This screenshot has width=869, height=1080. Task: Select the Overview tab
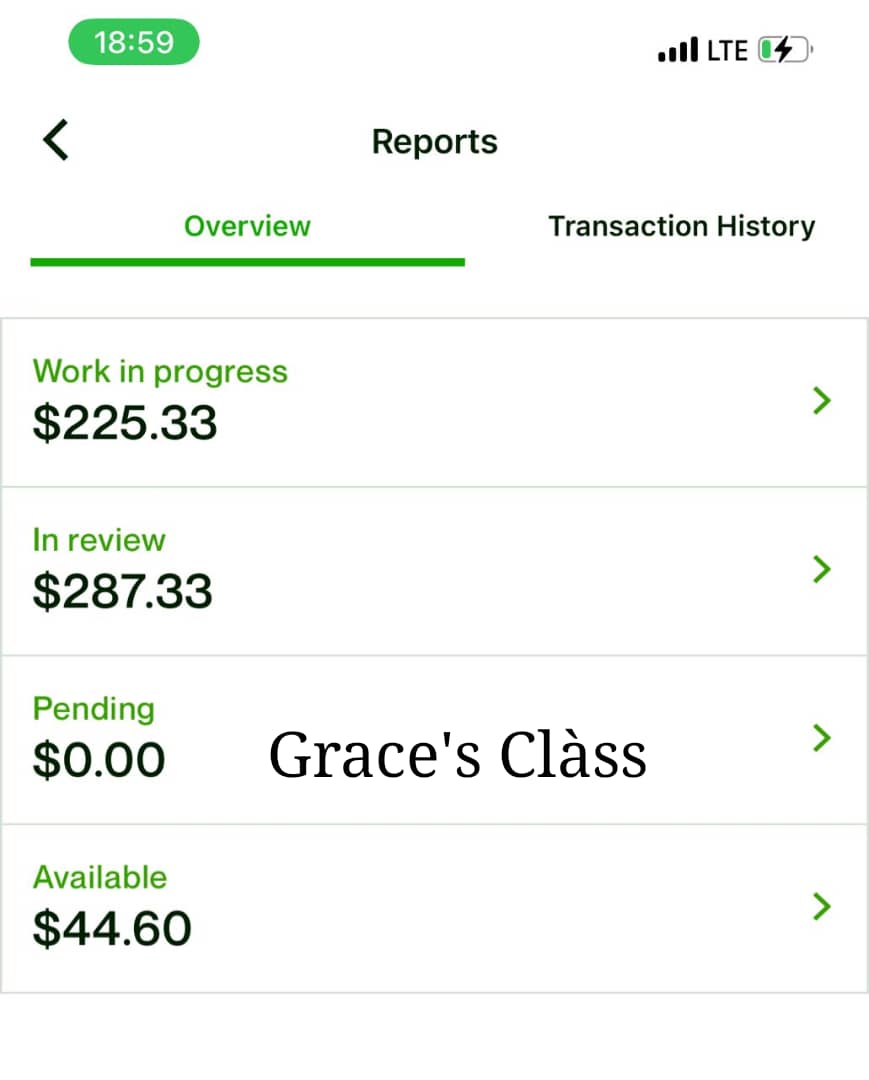coord(247,227)
